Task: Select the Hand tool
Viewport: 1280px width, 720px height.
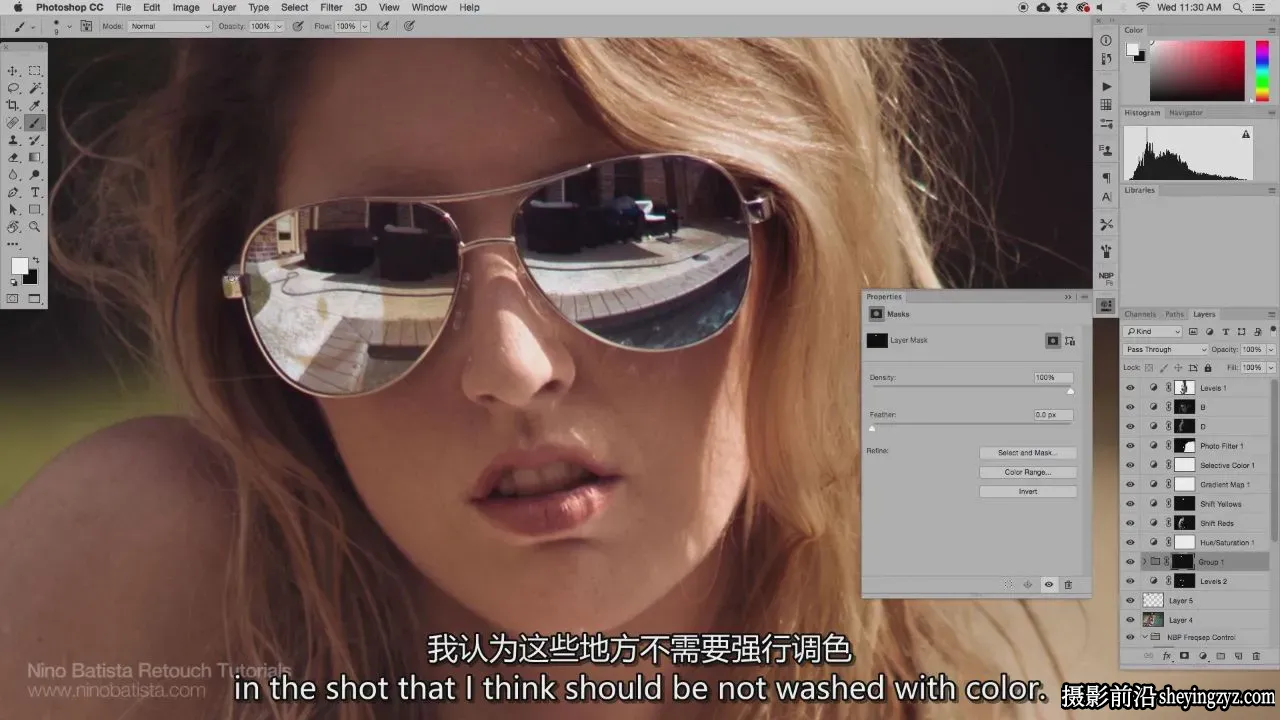Action: tap(14, 227)
